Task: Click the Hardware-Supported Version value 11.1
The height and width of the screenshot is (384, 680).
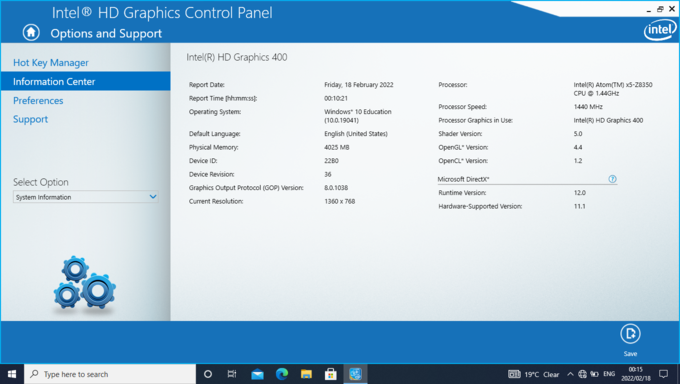Action: pyautogui.click(x=579, y=207)
